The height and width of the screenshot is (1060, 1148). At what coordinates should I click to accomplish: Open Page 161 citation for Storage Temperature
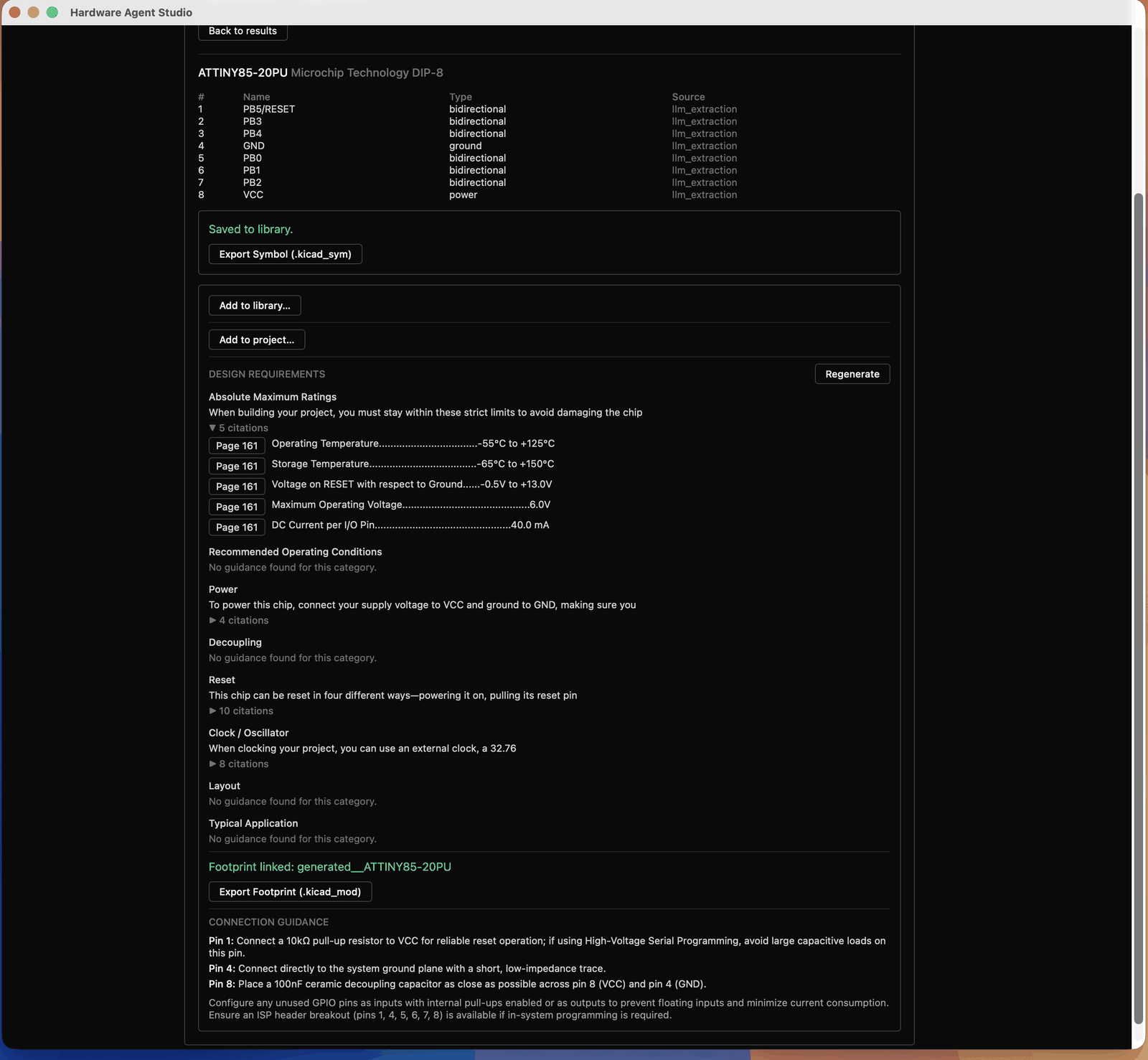(x=237, y=466)
